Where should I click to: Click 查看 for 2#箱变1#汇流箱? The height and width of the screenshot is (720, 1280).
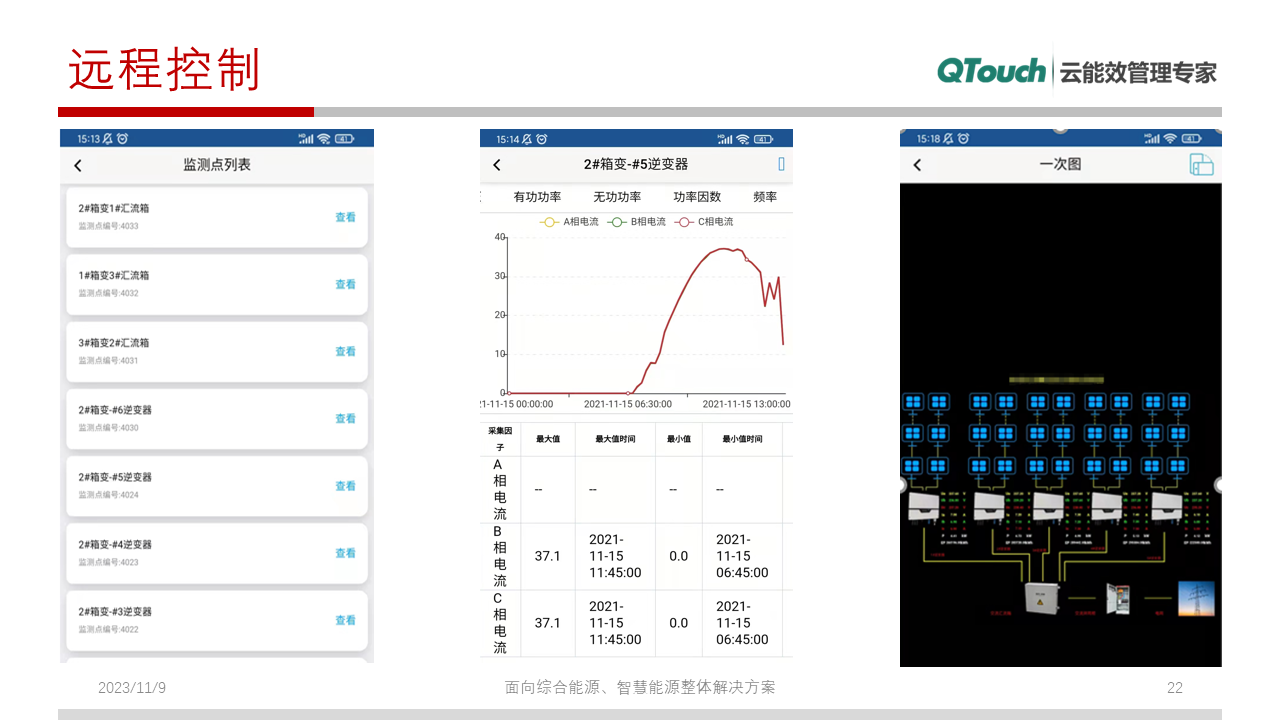point(345,217)
